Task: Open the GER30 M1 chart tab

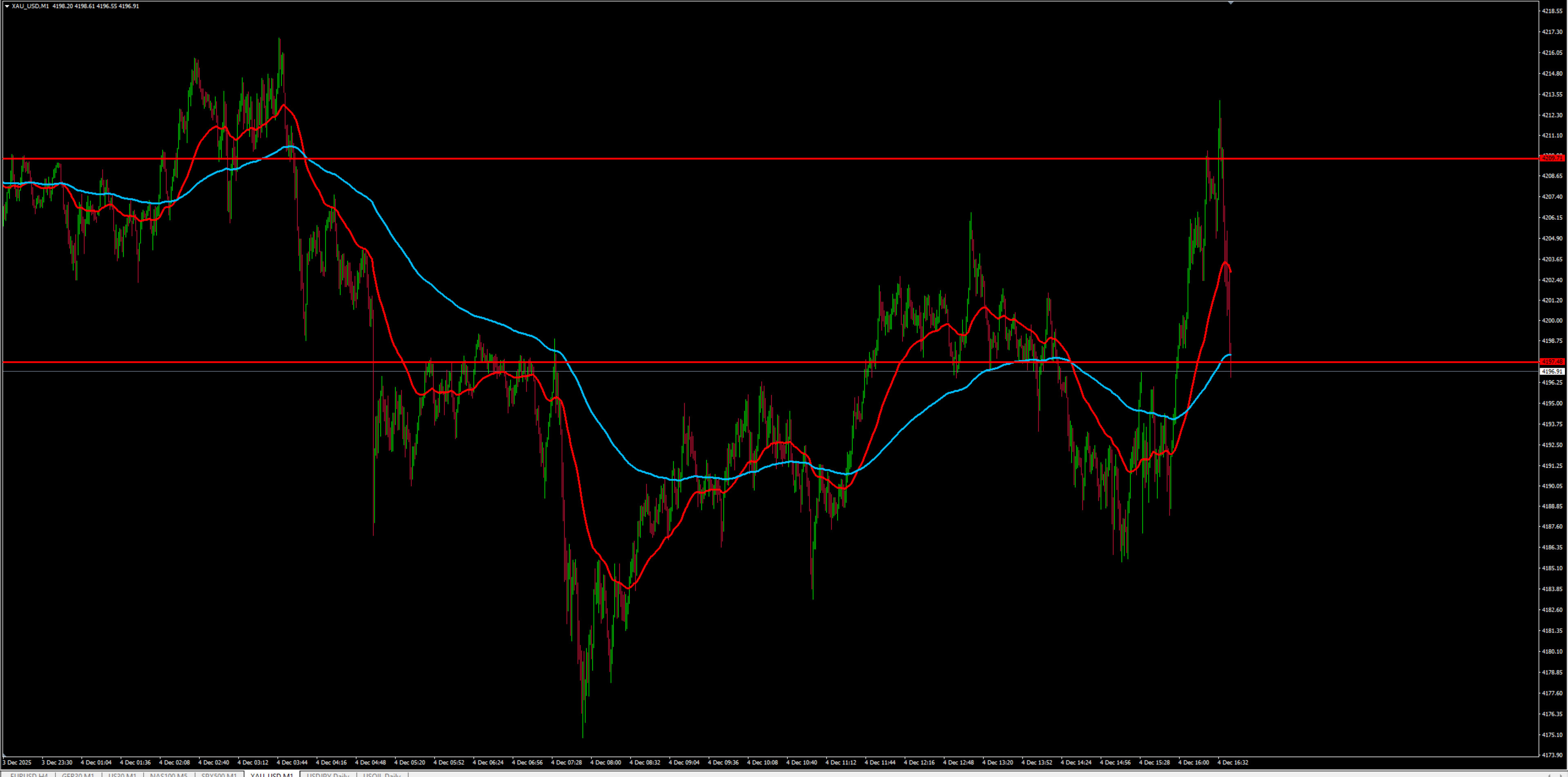Action: pos(78,775)
